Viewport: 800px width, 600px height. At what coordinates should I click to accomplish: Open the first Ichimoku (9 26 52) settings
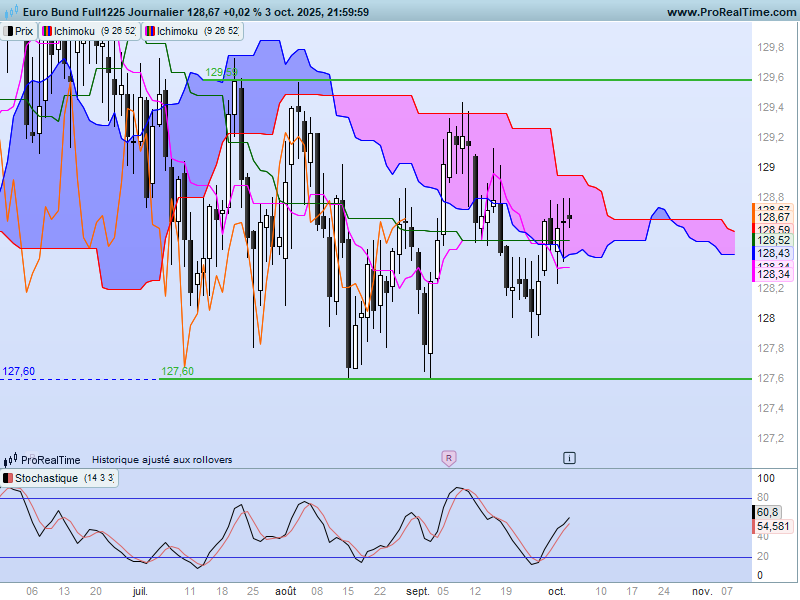118,31
